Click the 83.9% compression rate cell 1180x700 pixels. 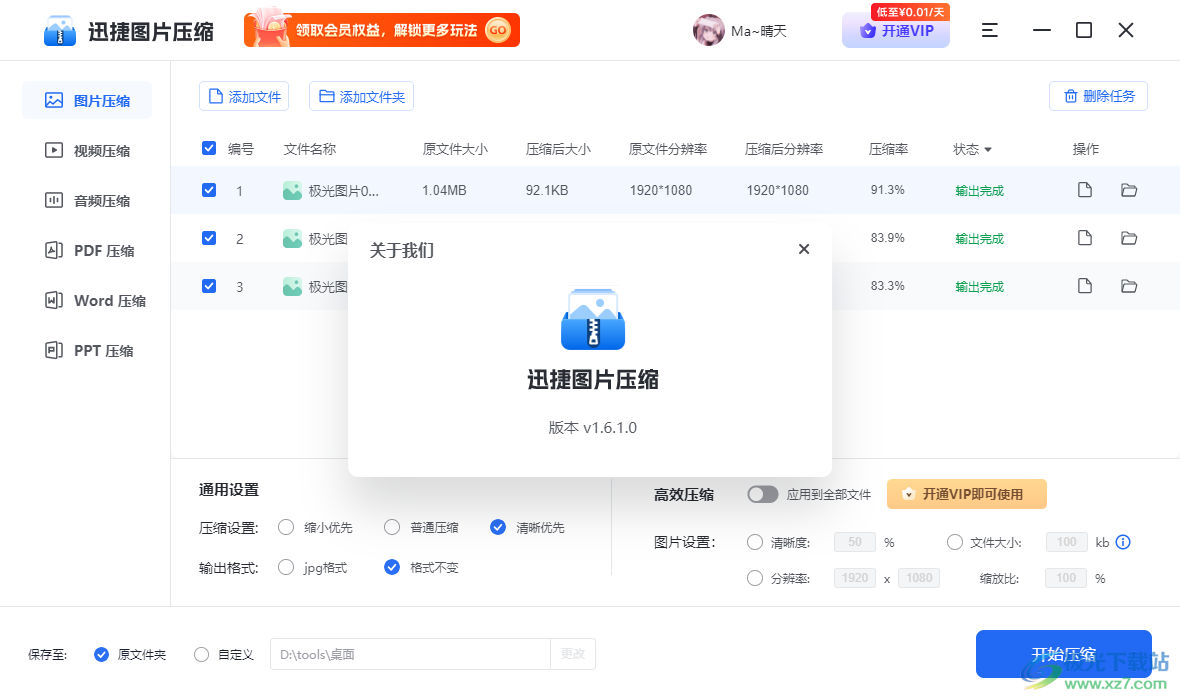coord(888,238)
